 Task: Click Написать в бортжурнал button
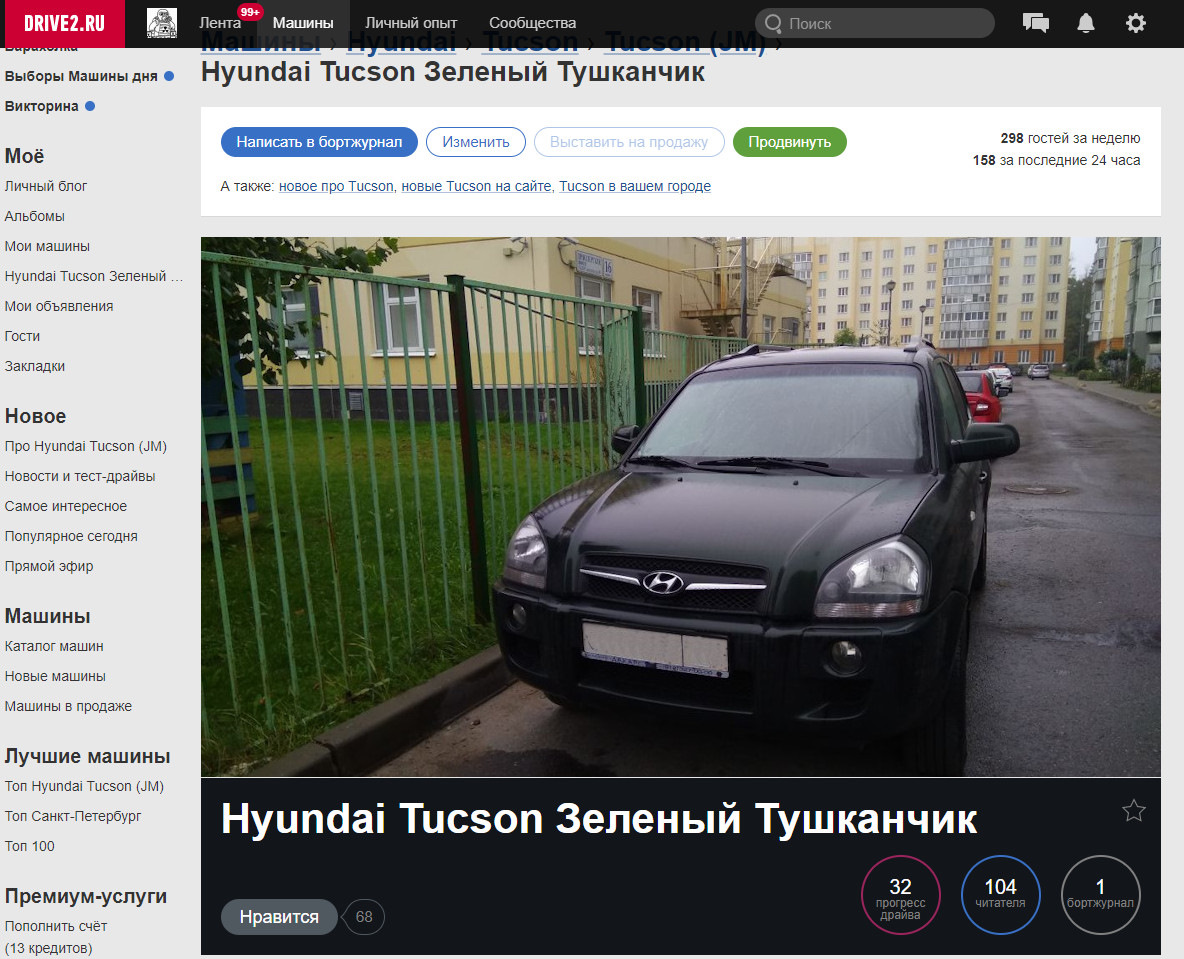(x=319, y=142)
